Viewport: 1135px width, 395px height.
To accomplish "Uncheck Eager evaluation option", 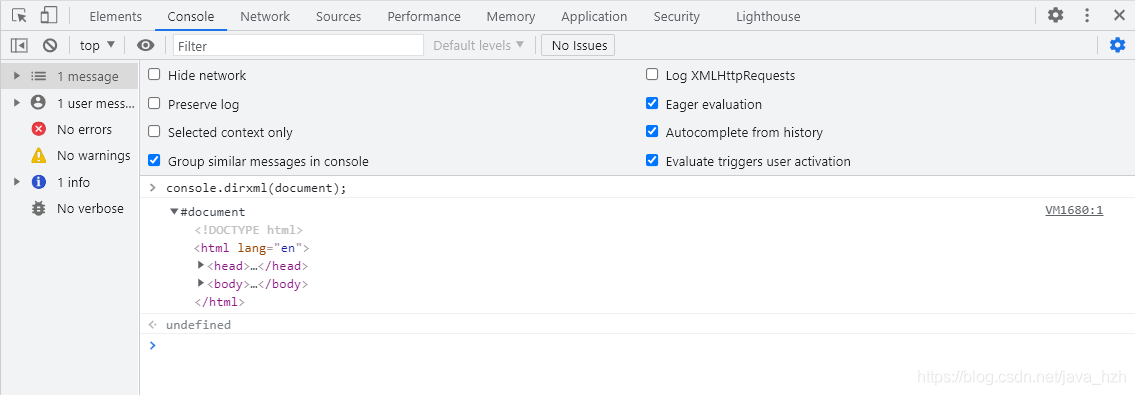I will tap(652, 103).
